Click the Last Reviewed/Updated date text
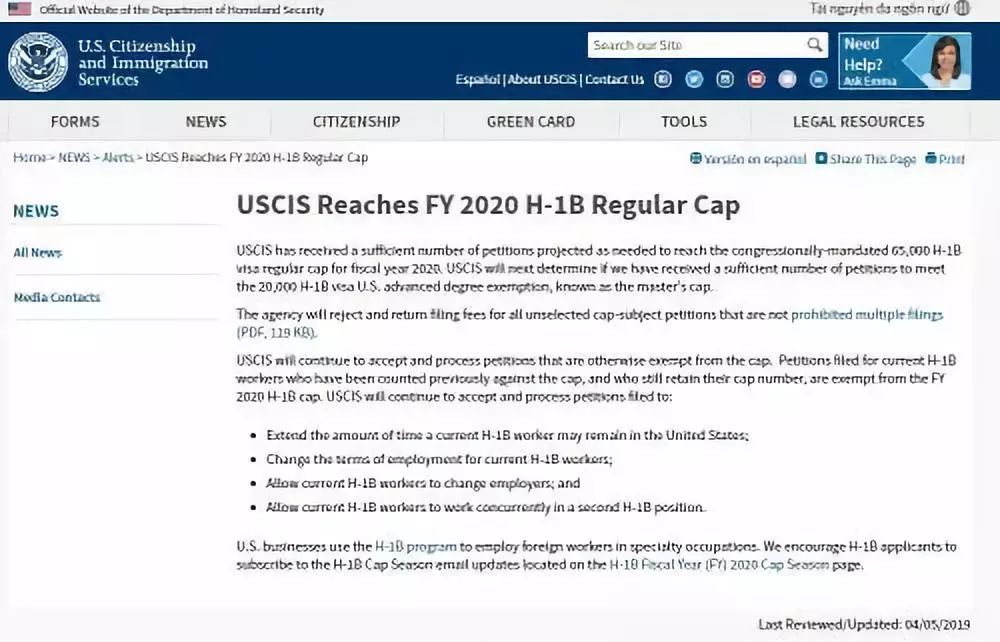Screen dimensions: 1000x642 pyautogui.click(x=864, y=624)
